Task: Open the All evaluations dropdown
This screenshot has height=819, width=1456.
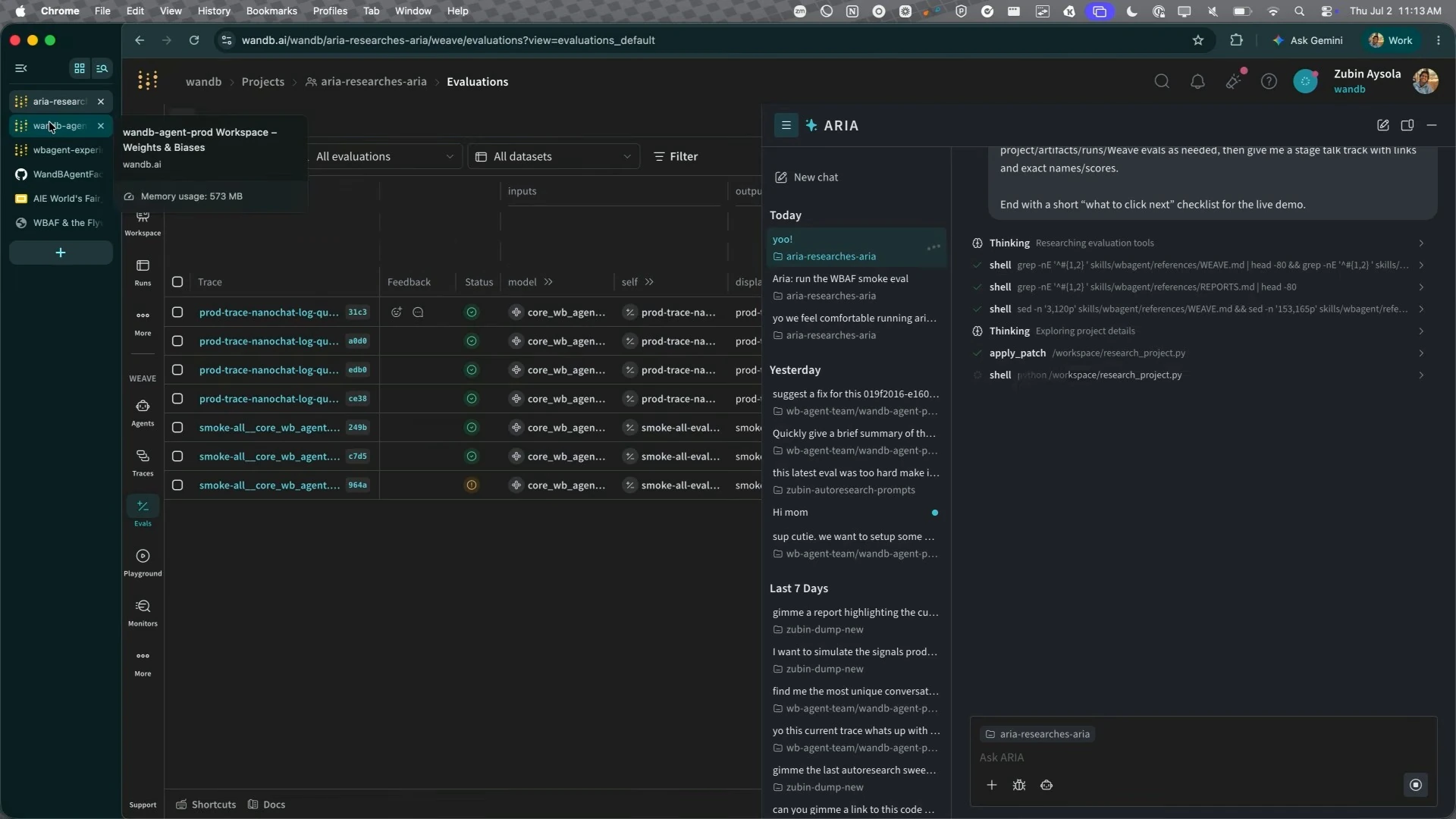Action: [x=384, y=156]
